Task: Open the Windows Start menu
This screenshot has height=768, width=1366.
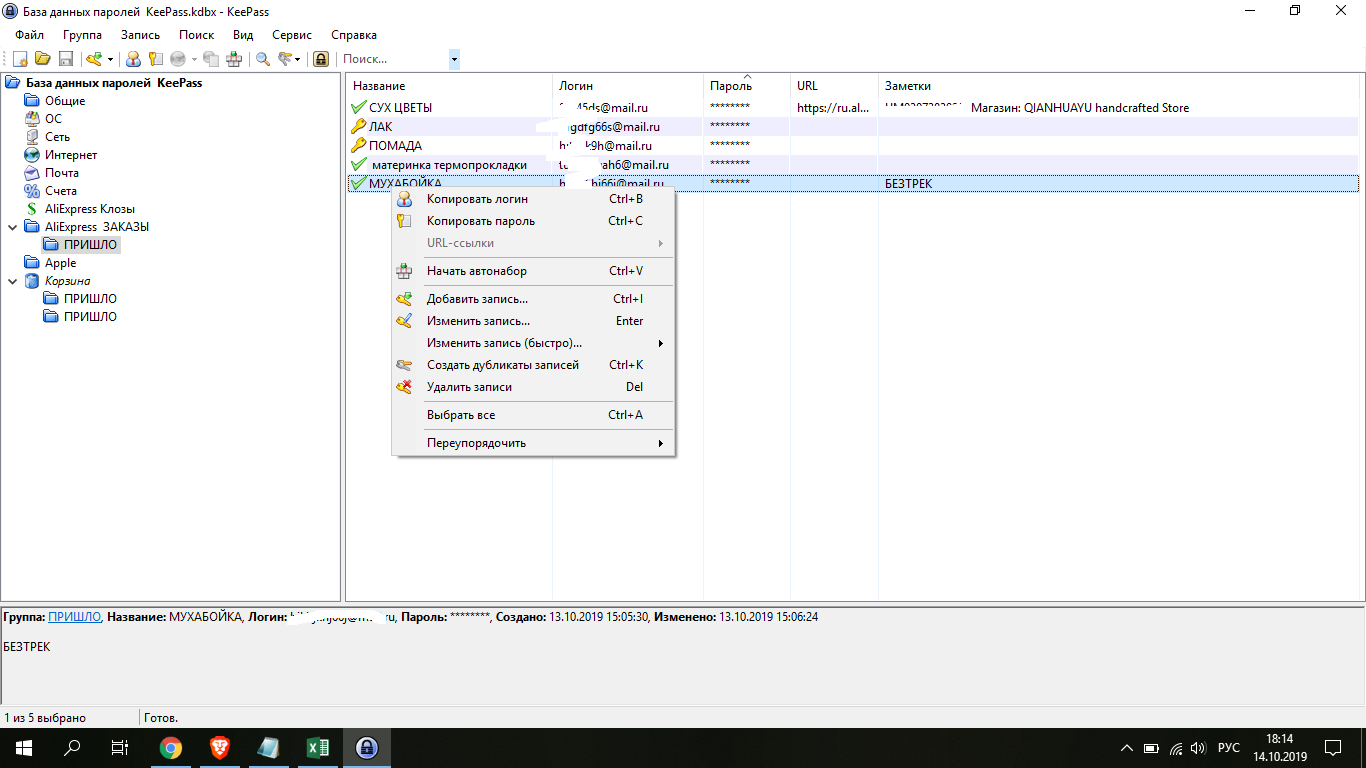Action: tap(24, 747)
